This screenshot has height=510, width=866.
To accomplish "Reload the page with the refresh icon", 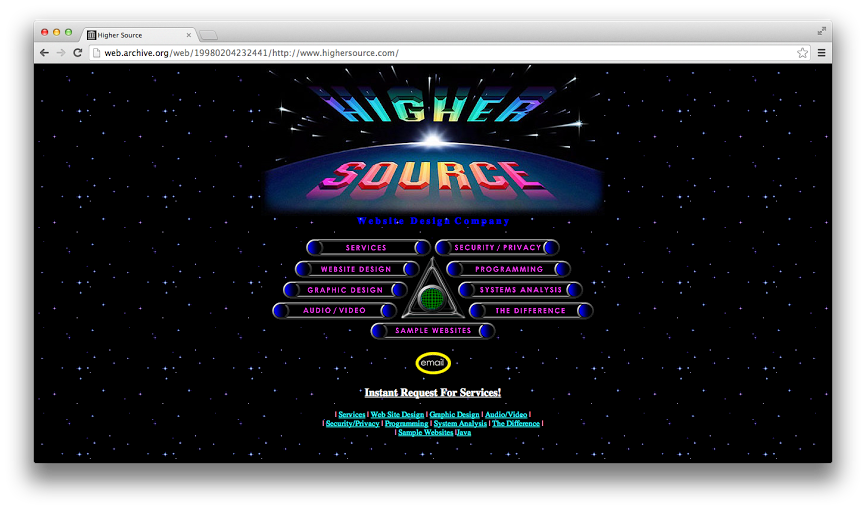I will [77, 53].
